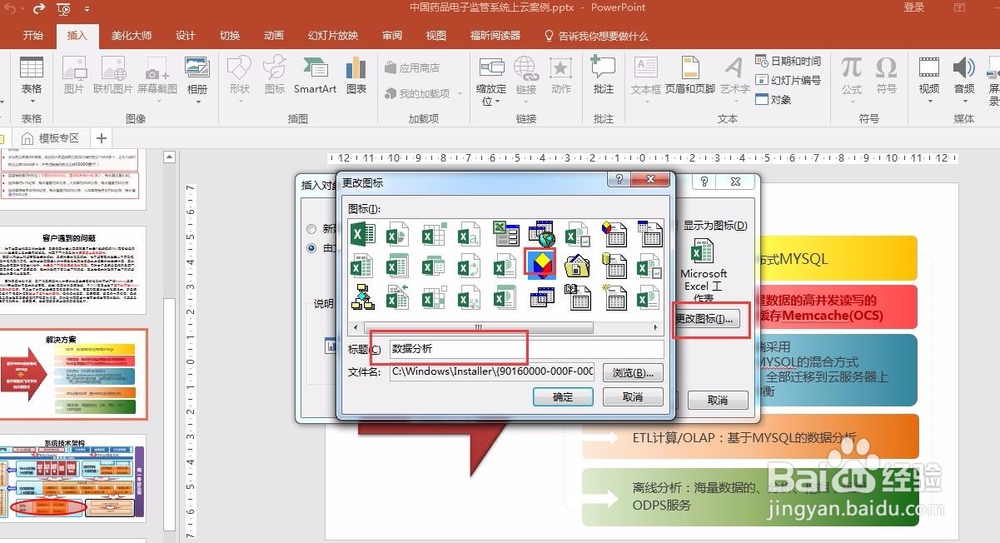This screenshot has width=1000, height=543.
Task: Click 取消 in the 更改图标 dialog
Action: tap(633, 397)
